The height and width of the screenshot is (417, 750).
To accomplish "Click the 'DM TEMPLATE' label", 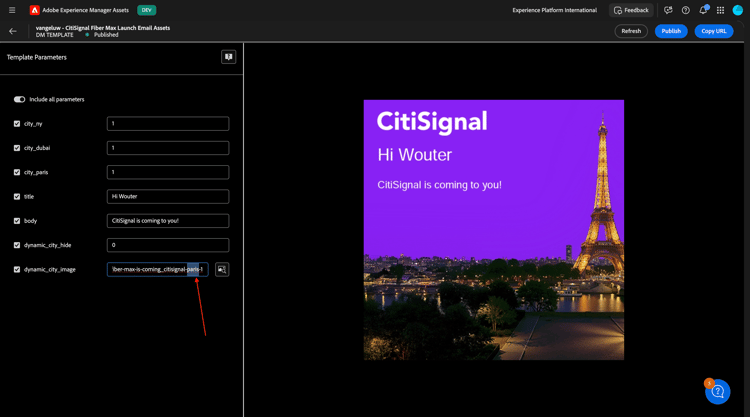I will [55, 35].
